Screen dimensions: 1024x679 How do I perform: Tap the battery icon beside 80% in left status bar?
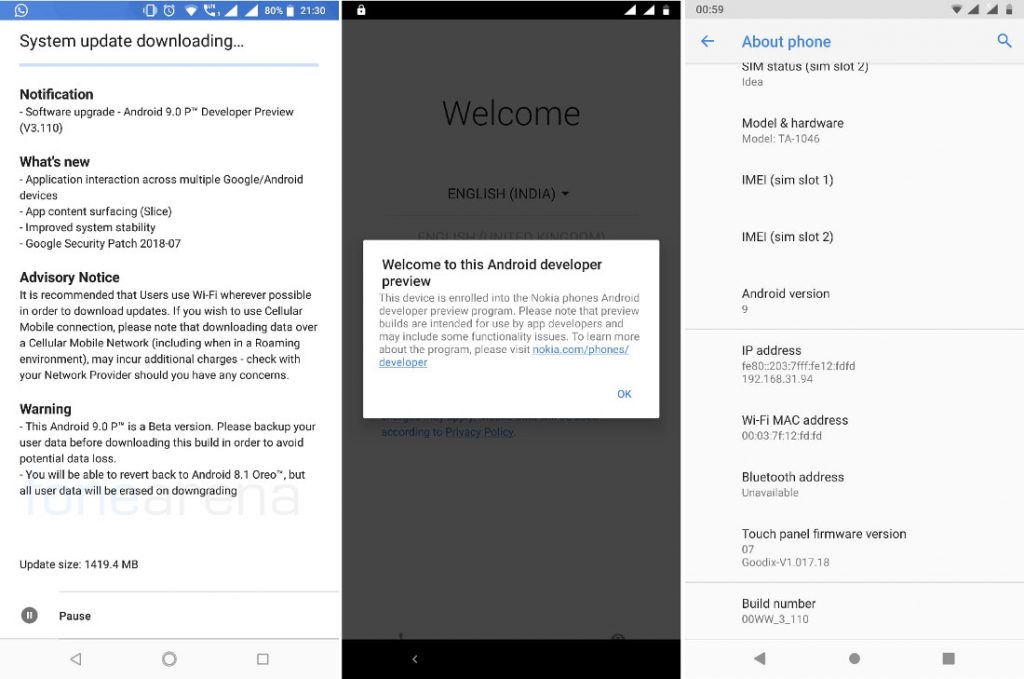[x=290, y=10]
